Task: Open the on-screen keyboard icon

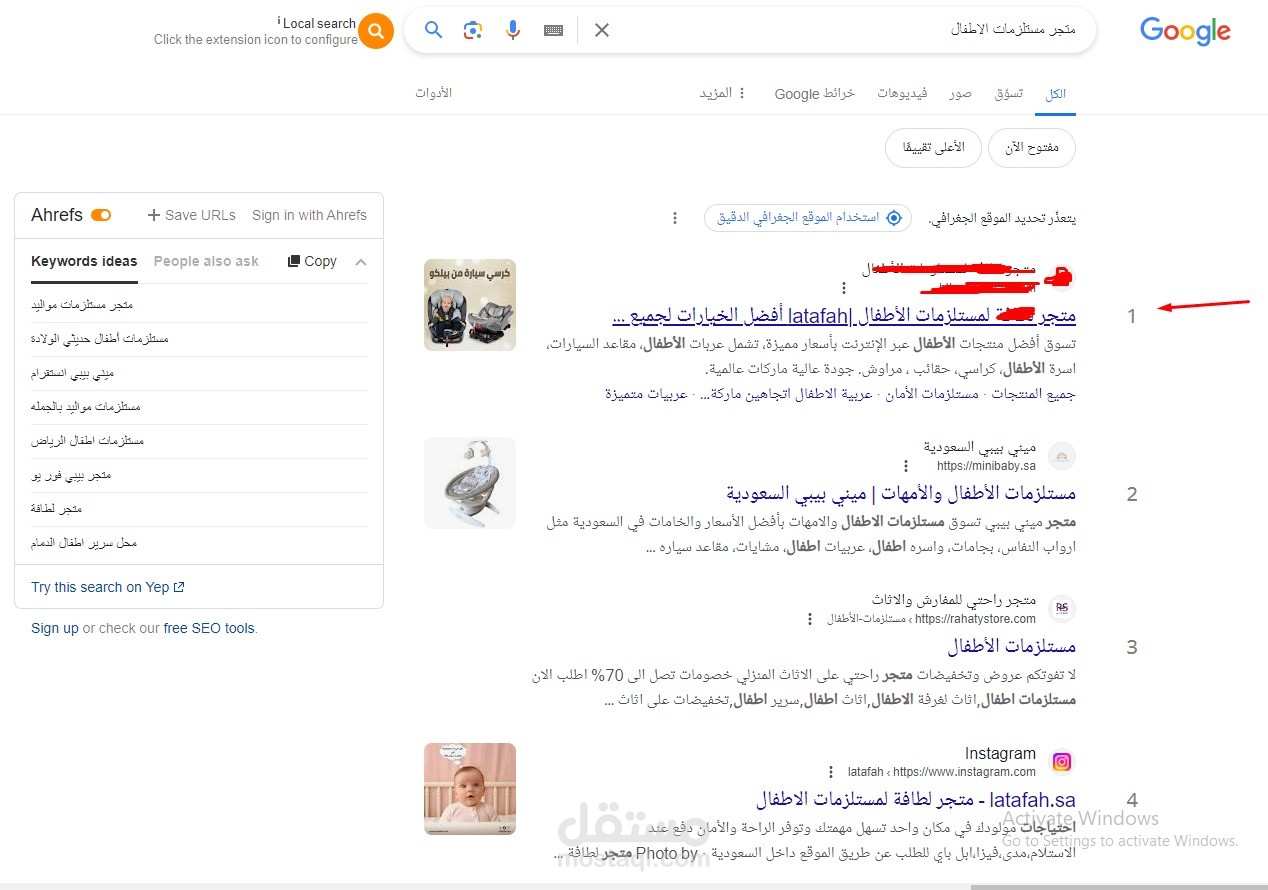Action: click(553, 31)
